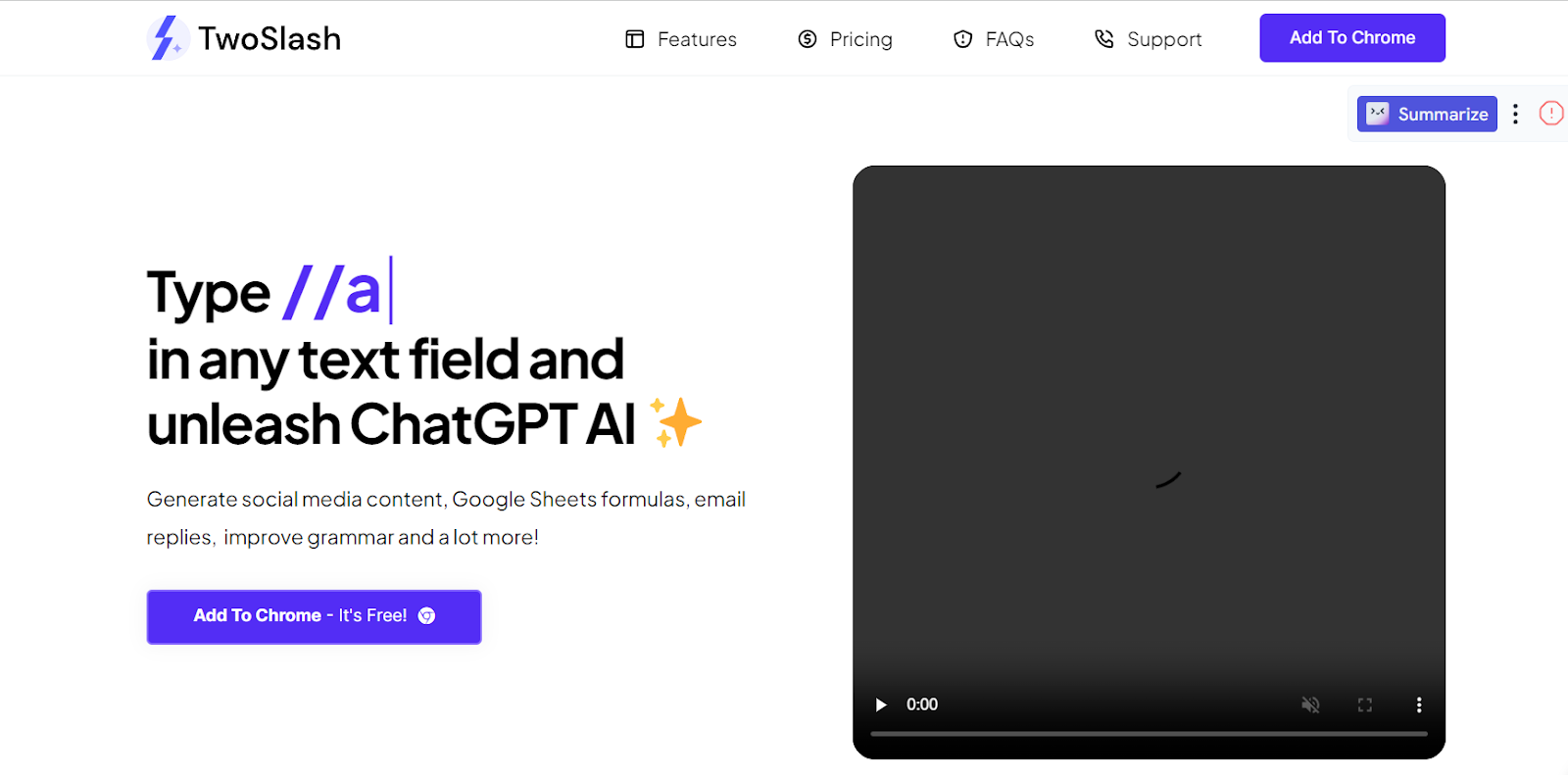Open the video more options menu

point(1418,704)
